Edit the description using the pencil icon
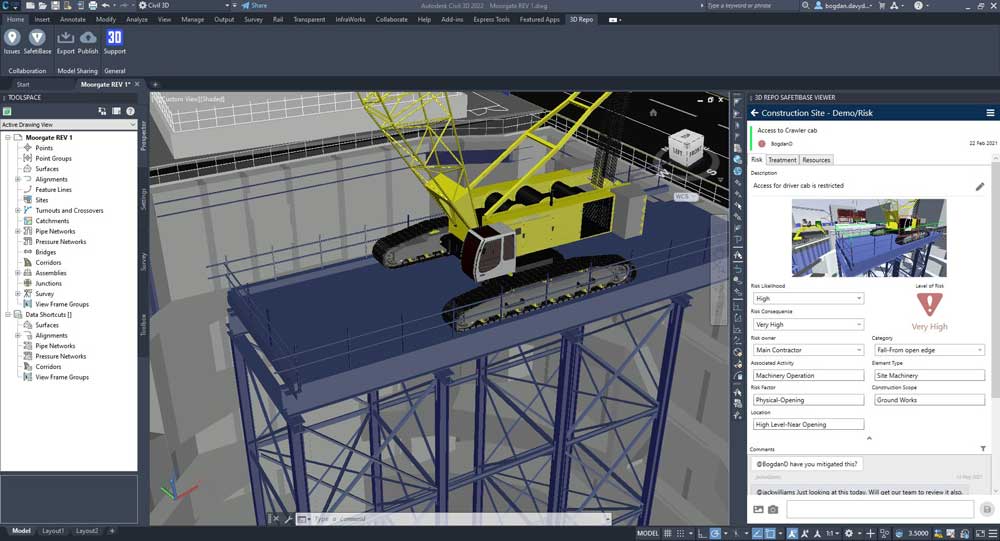Viewport: 1000px width, 541px height. 980,186
